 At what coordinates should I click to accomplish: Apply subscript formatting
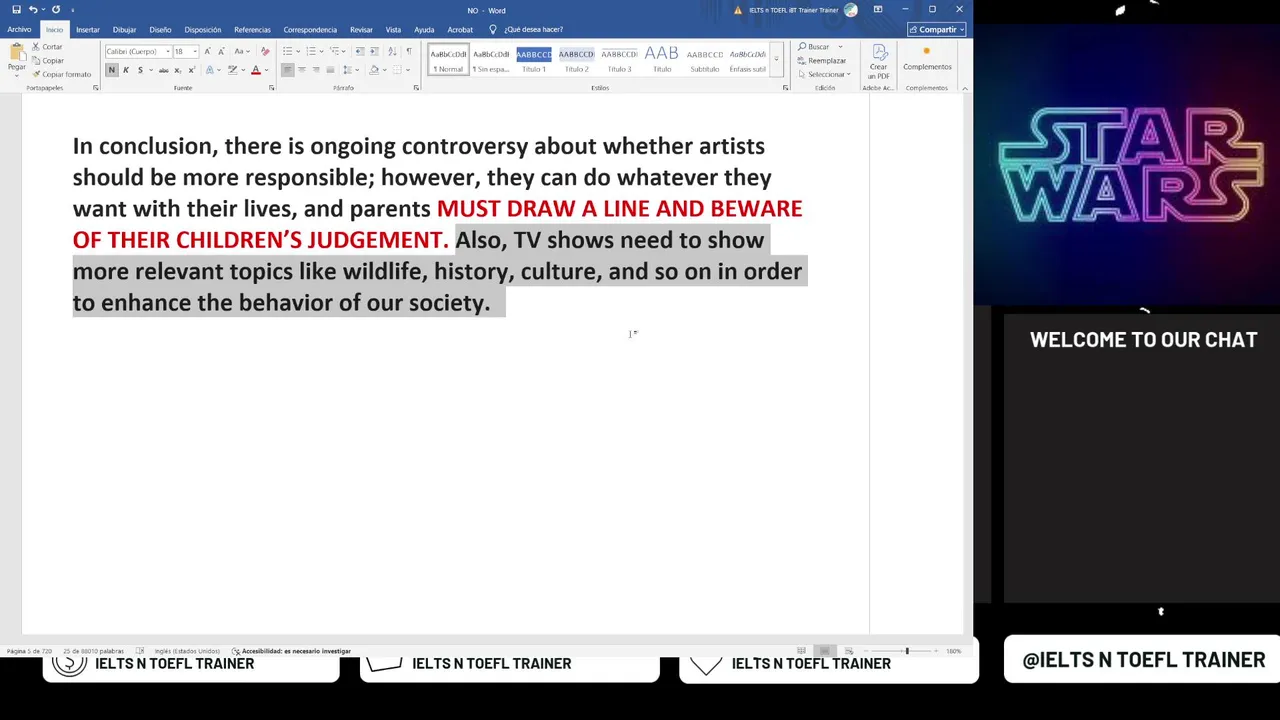coord(178,70)
